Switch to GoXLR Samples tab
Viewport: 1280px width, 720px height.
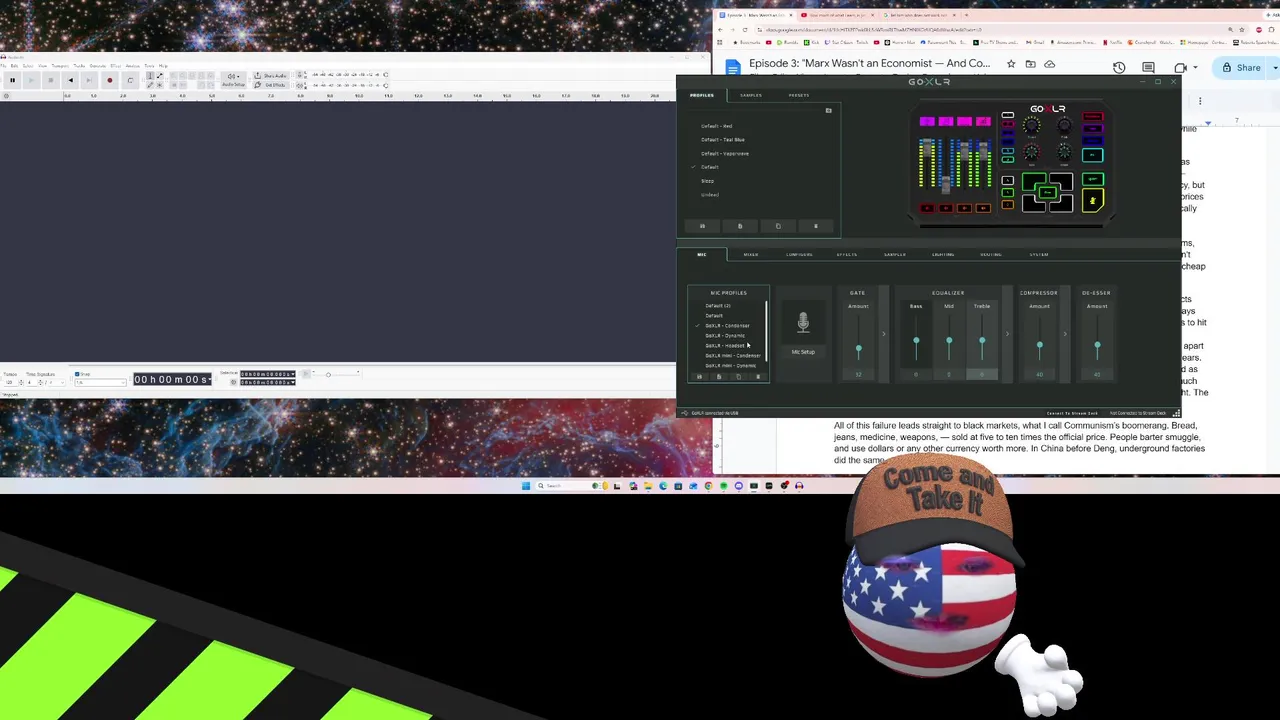[751, 95]
